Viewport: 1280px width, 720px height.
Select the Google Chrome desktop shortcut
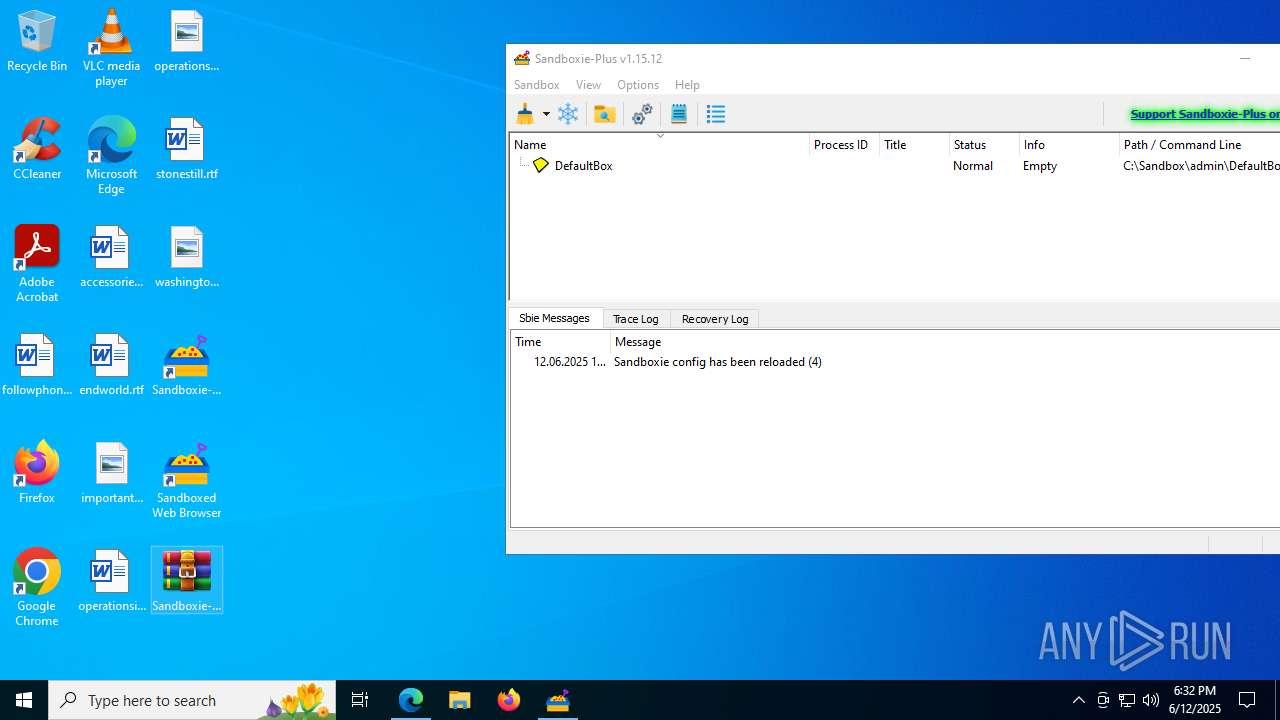(x=37, y=588)
